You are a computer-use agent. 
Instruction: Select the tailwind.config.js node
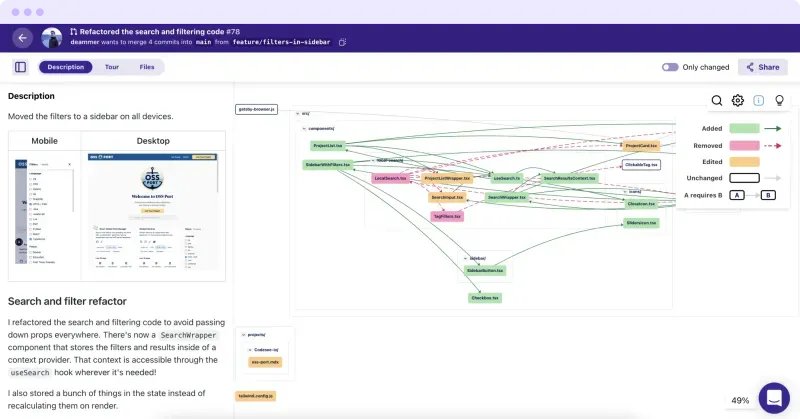coord(256,396)
